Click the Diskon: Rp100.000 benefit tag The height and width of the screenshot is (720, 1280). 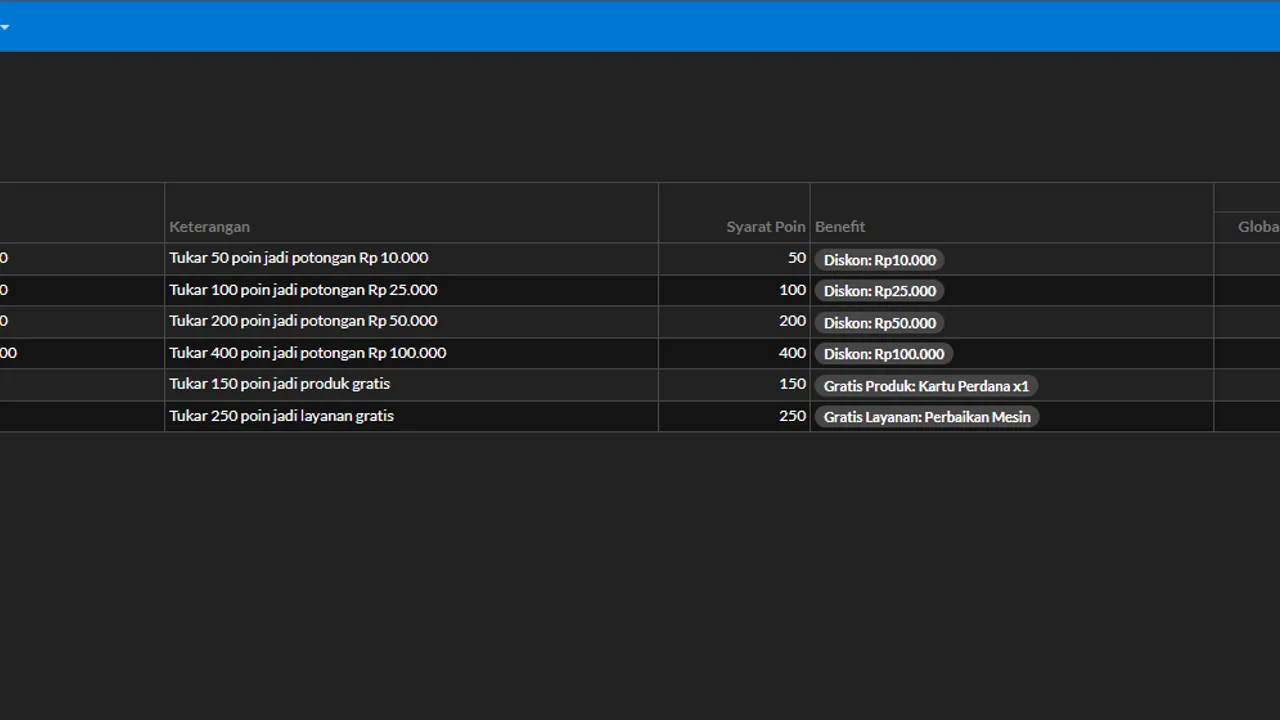pos(884,354)
